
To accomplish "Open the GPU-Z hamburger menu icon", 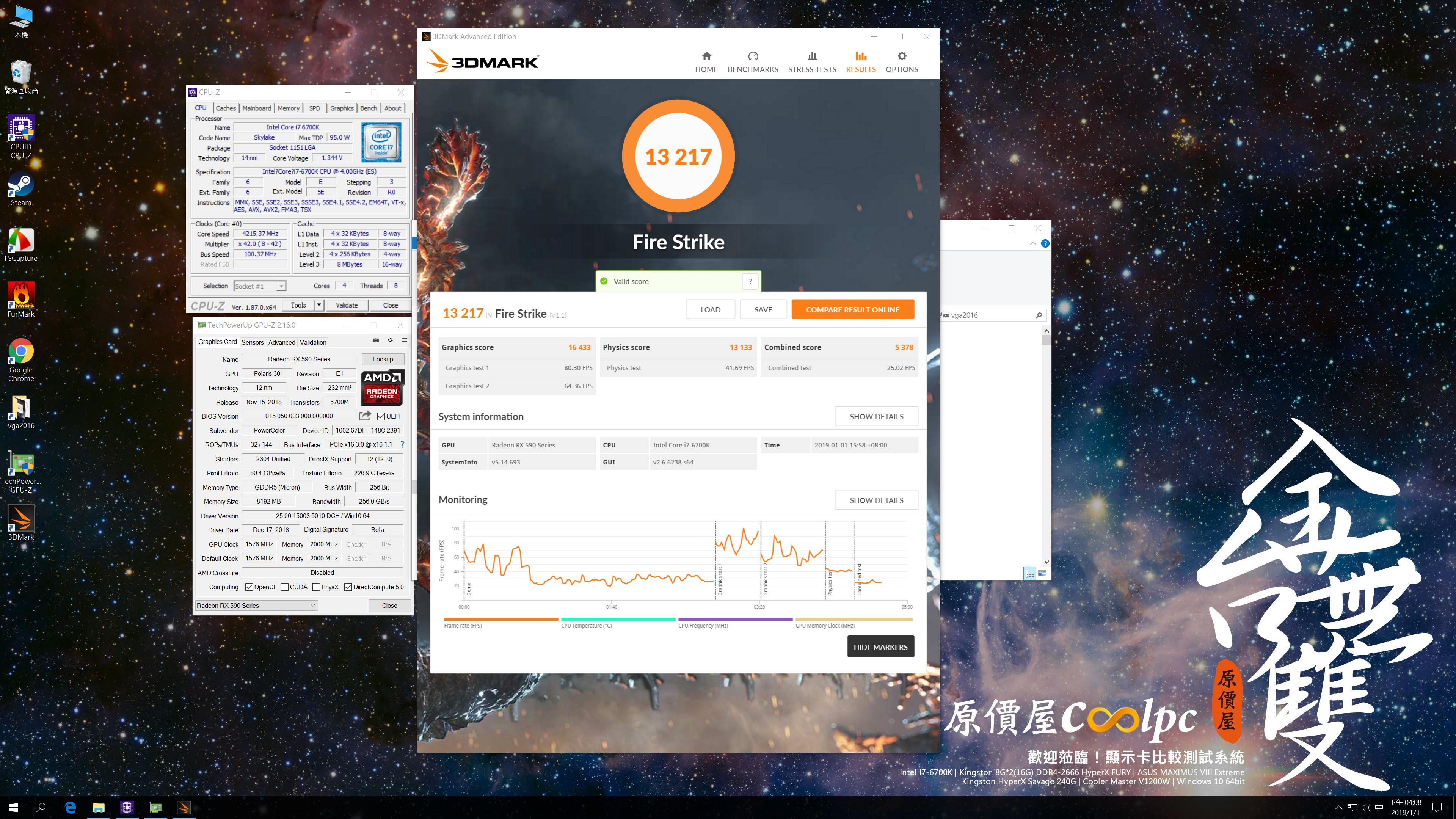I will coord(405,340).
